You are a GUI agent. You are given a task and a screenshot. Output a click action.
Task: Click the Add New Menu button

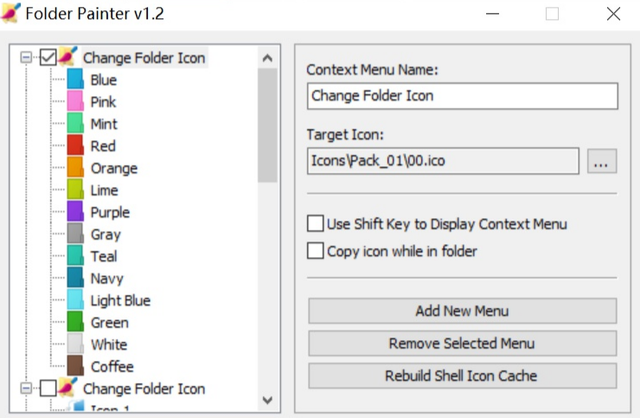[462, 311]
